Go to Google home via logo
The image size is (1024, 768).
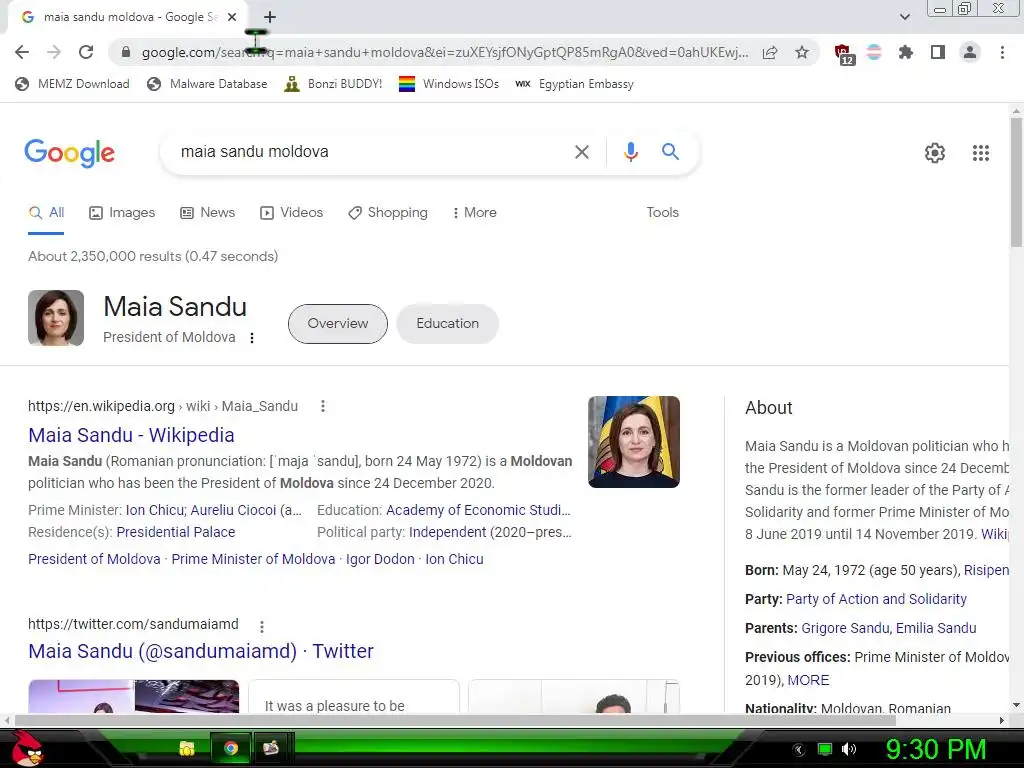point(69,153)
